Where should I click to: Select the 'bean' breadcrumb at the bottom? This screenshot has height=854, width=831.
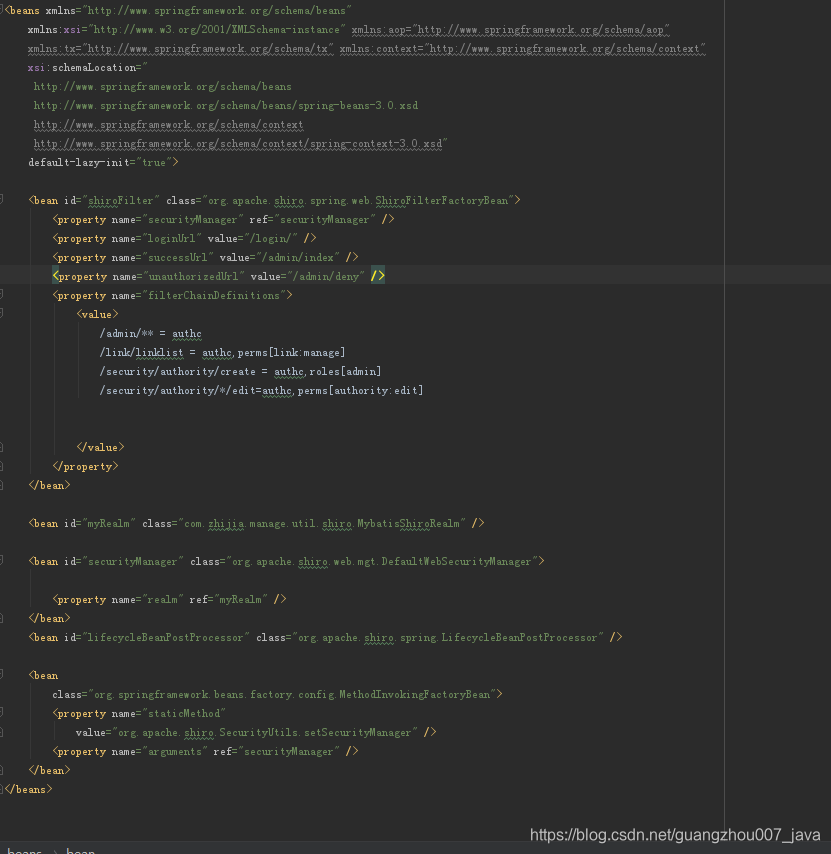point(80,850)
